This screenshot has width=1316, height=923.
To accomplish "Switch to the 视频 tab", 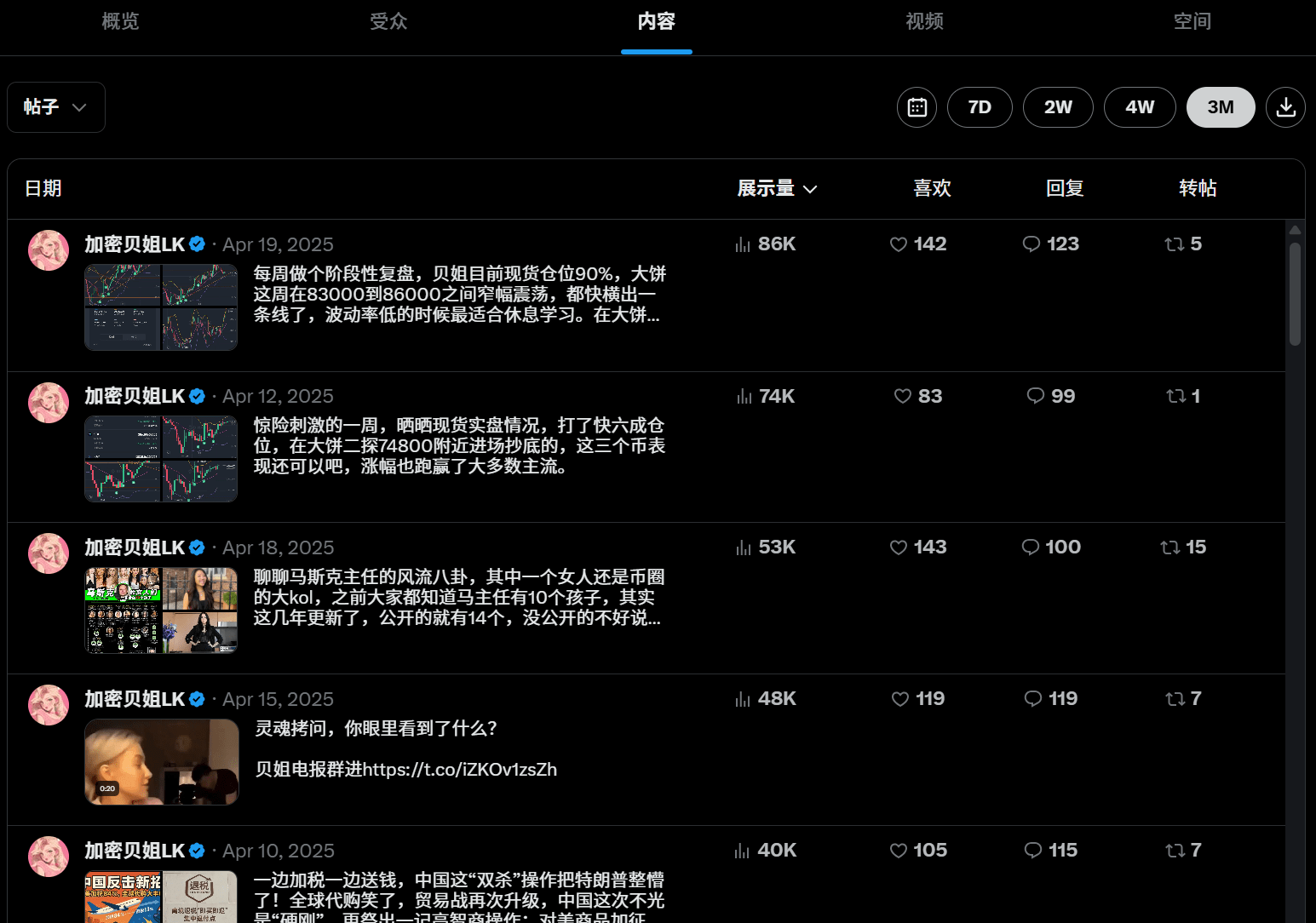I will [924, 21].
